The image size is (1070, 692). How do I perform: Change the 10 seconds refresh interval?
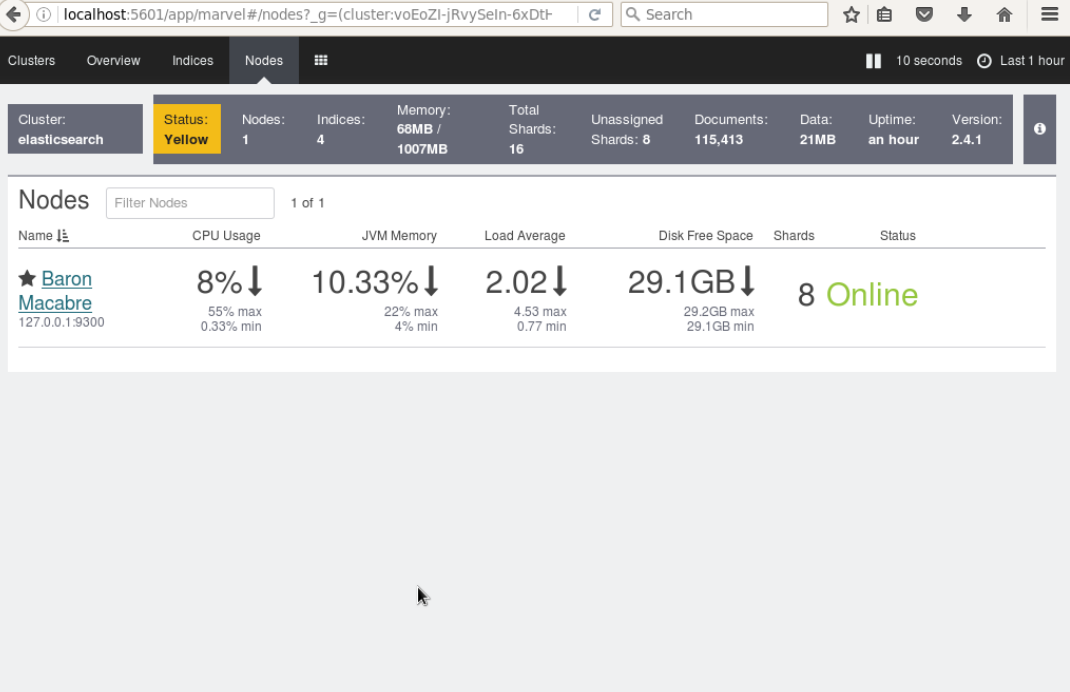click(x=929, y=61)
